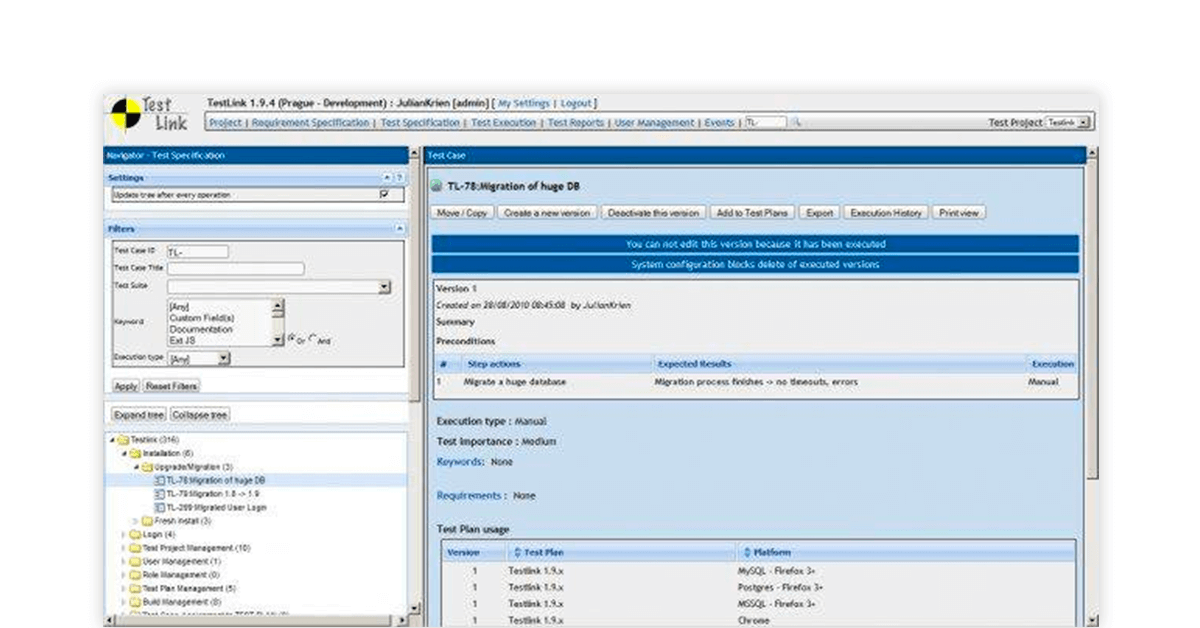Click Add to Test Plans button
Viewport: 1200px width, 628px height.
point(753,213)
